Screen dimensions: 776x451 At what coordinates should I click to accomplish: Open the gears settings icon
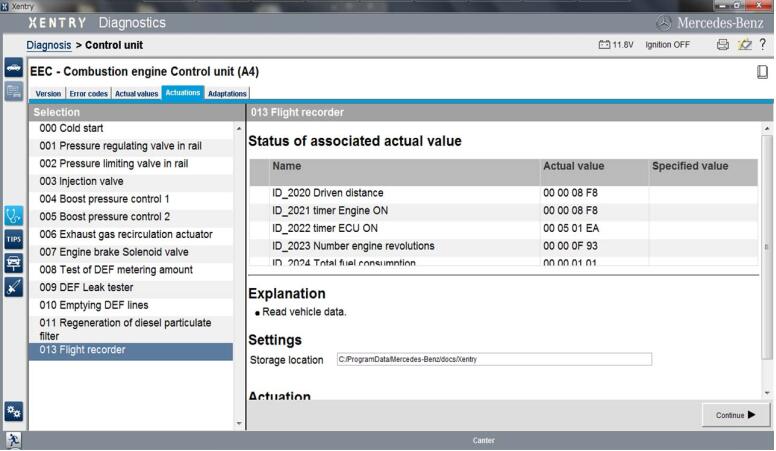pyautogui.click(x=13, y=411)
